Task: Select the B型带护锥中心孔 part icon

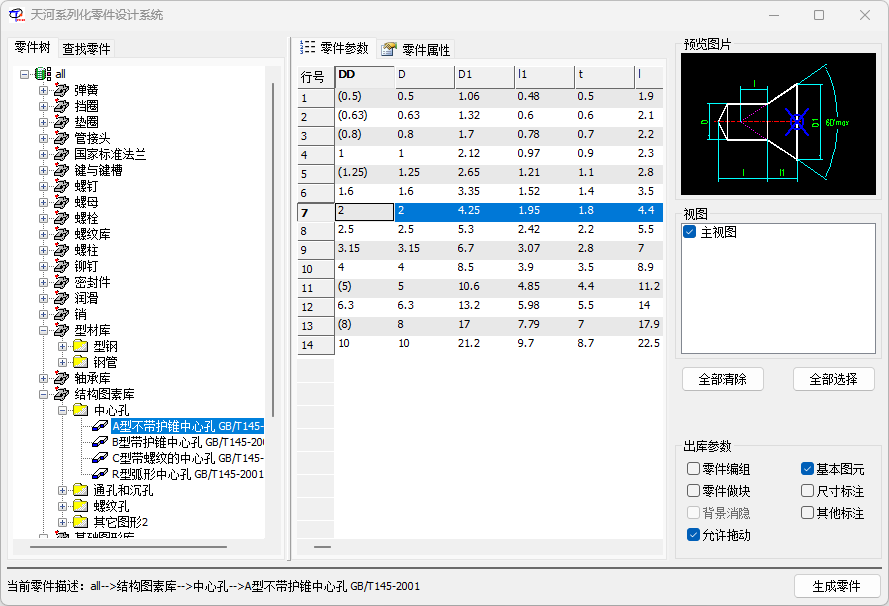Action: tap(100, 442)
